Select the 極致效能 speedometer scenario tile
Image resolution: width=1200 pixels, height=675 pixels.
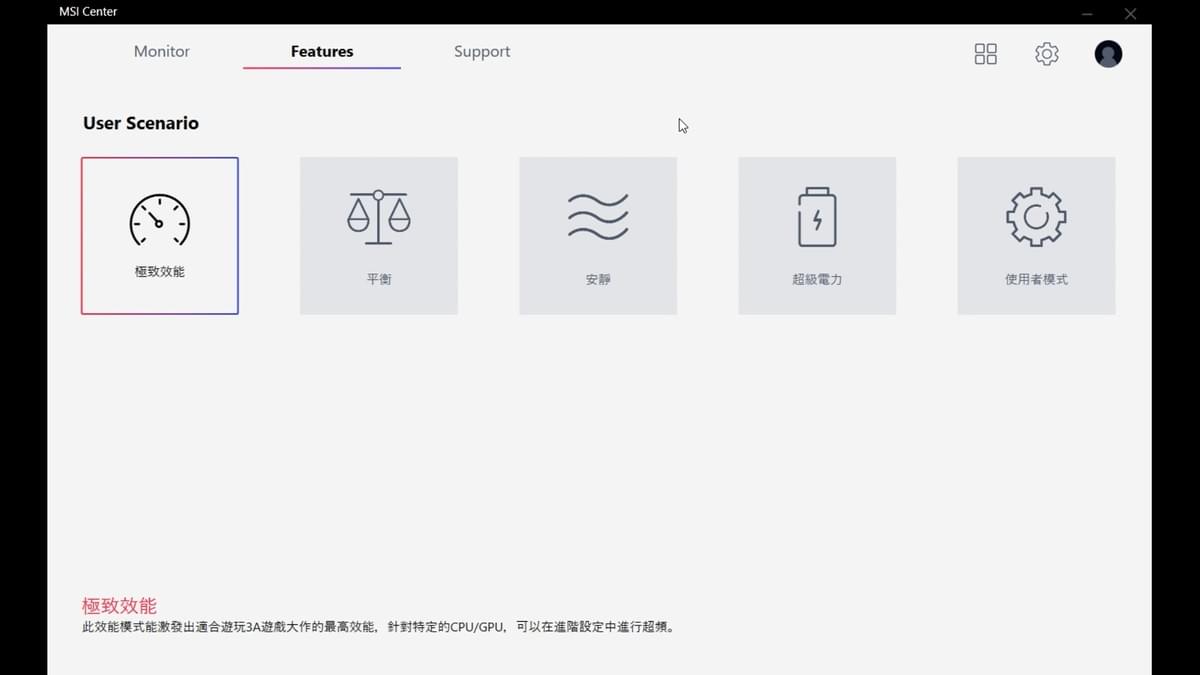click(160, 236)
